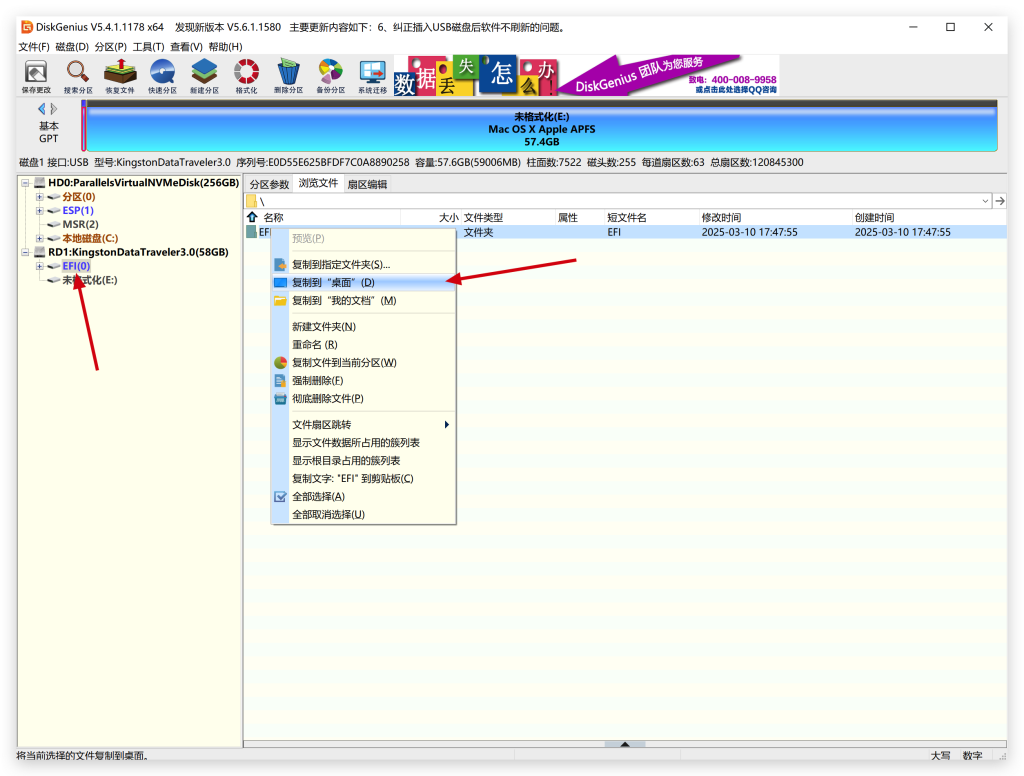Choose 彻底删除文件(P) from context menu
This screenshot has height=776, width=1024.
point(364,398)
